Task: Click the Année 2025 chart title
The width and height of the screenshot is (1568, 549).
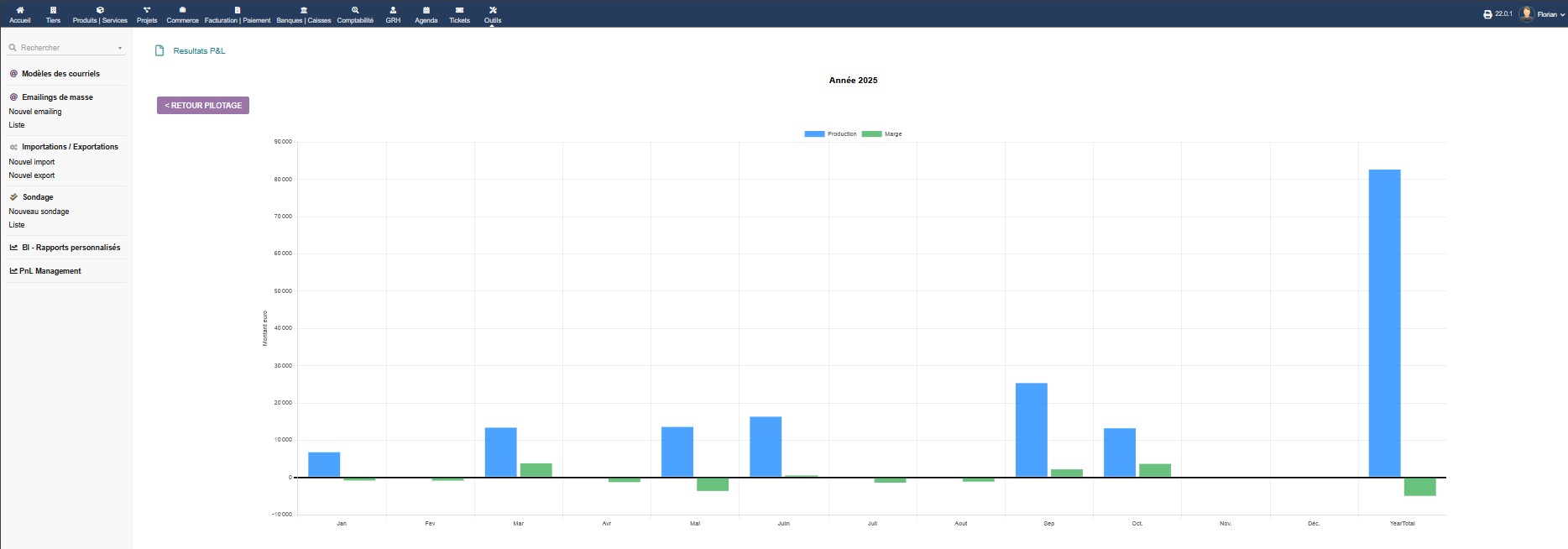Action: [853, 81]
